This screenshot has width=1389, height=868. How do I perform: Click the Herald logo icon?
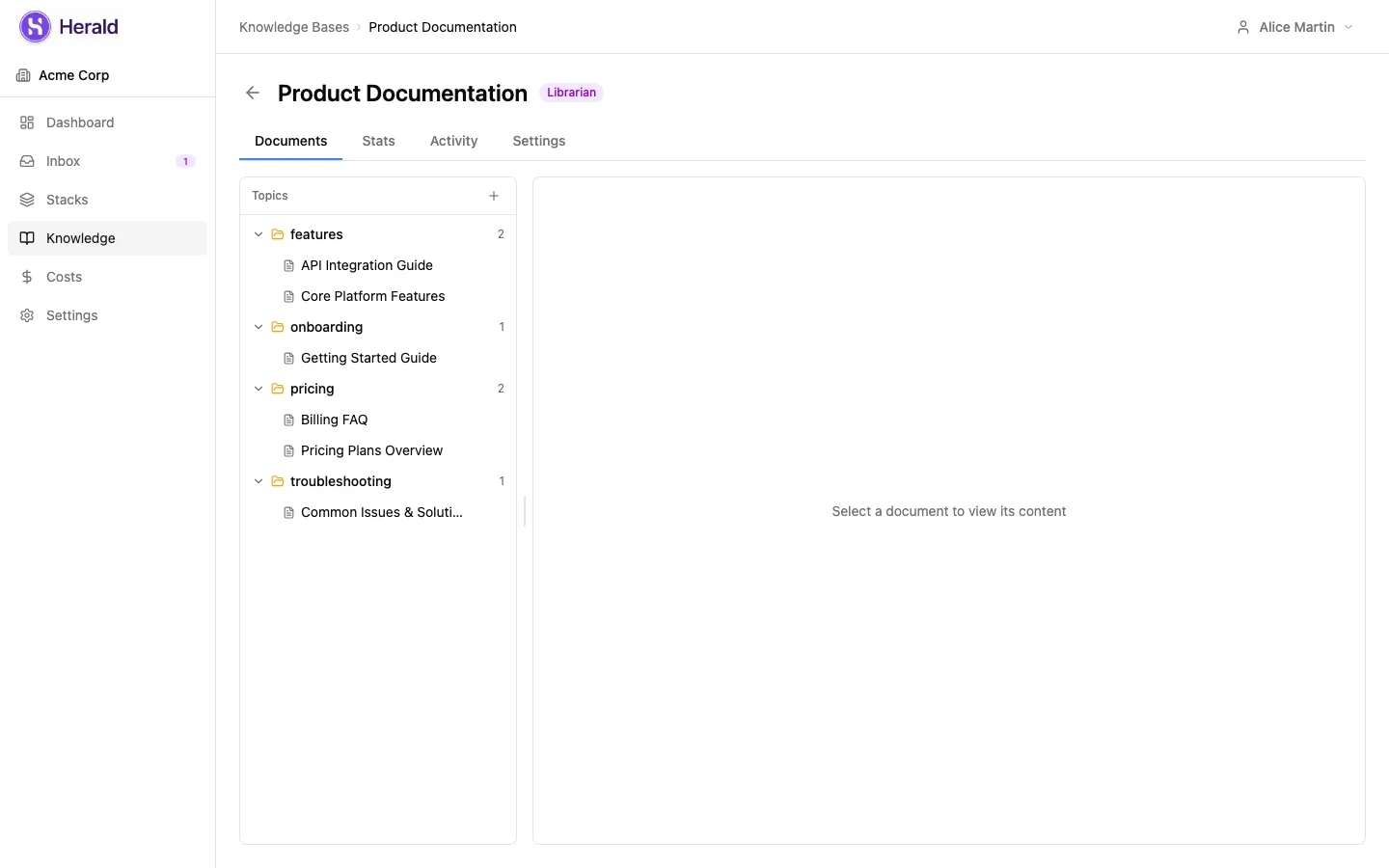(x=34, y=26)
